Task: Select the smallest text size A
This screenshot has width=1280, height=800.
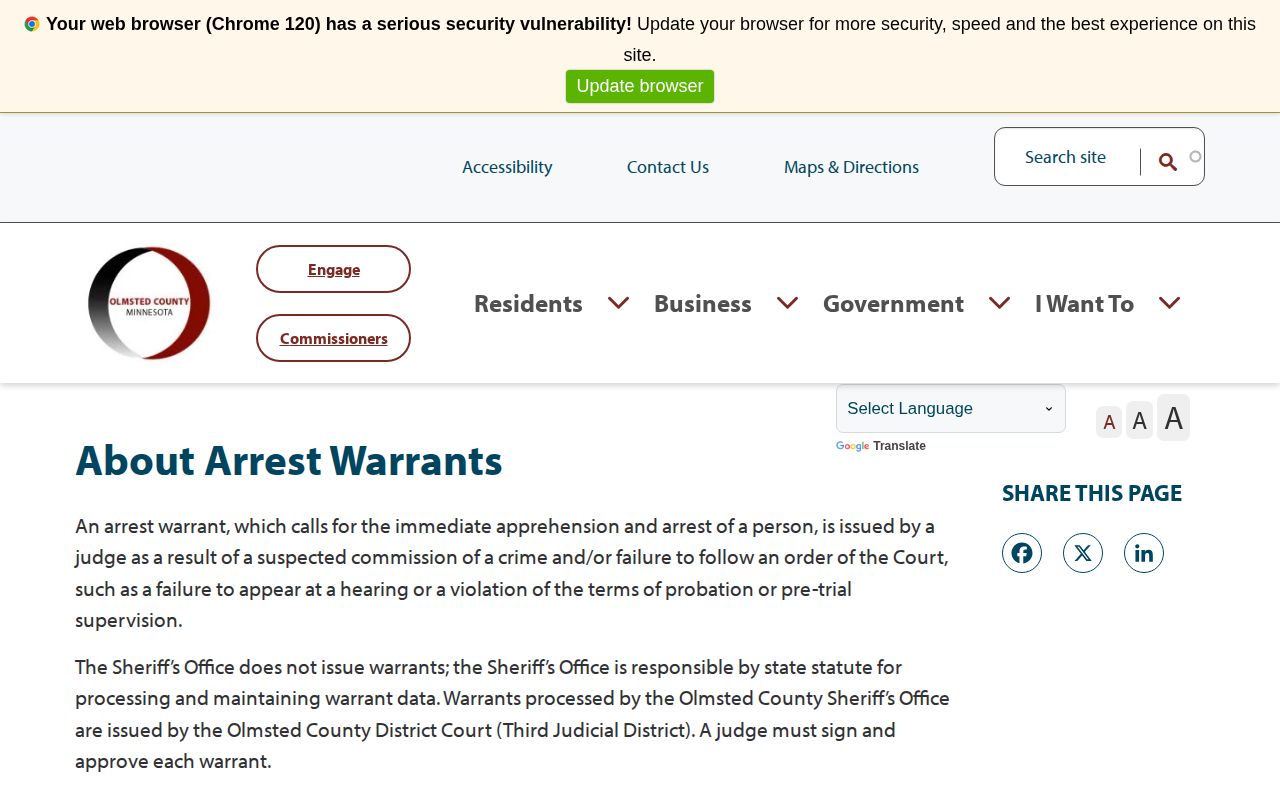Action: [x=1109, y=422]
